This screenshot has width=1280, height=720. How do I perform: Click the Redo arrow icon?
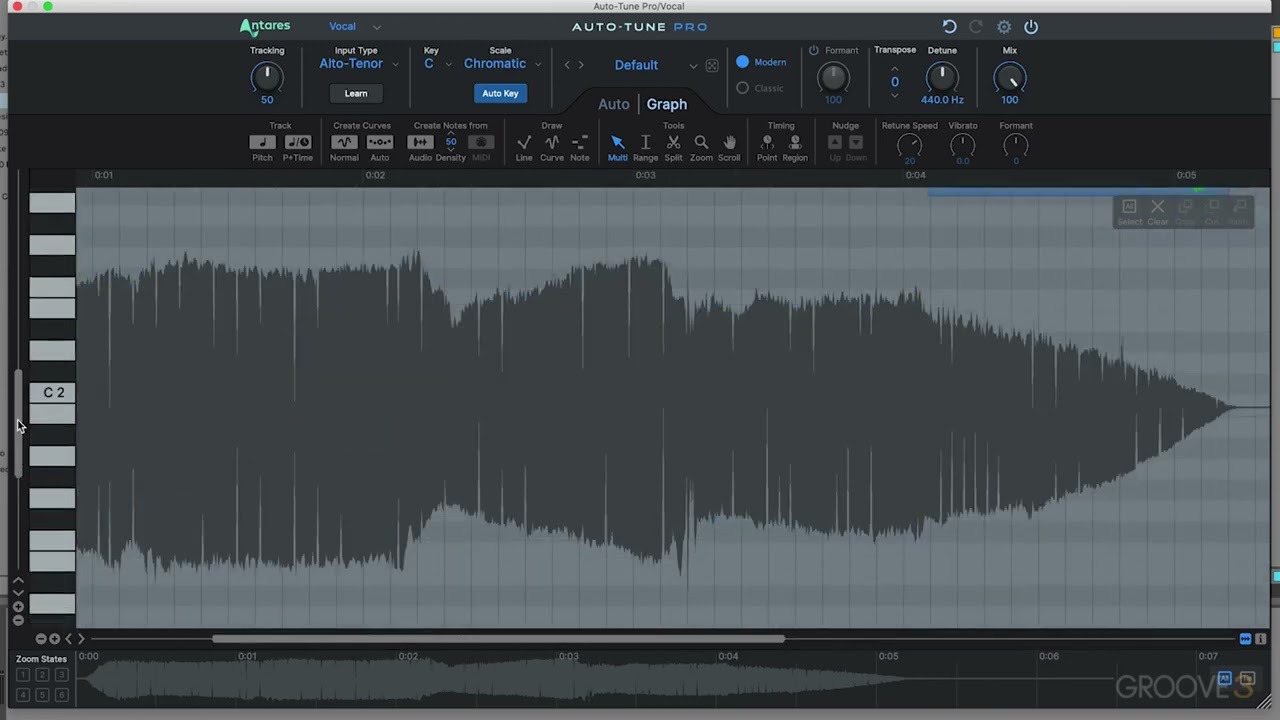point(976,27)
